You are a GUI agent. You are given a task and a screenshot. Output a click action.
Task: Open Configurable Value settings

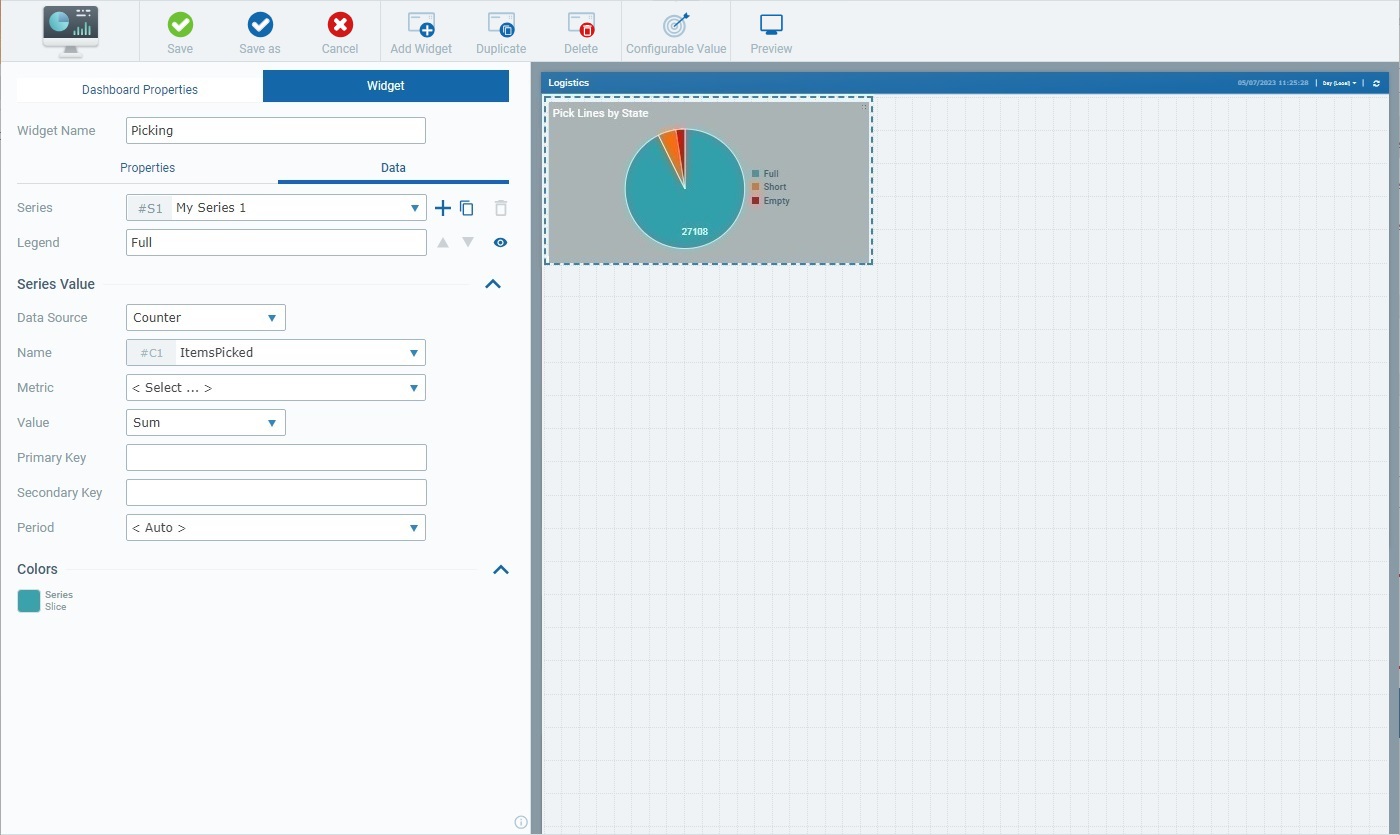[676, 30]
